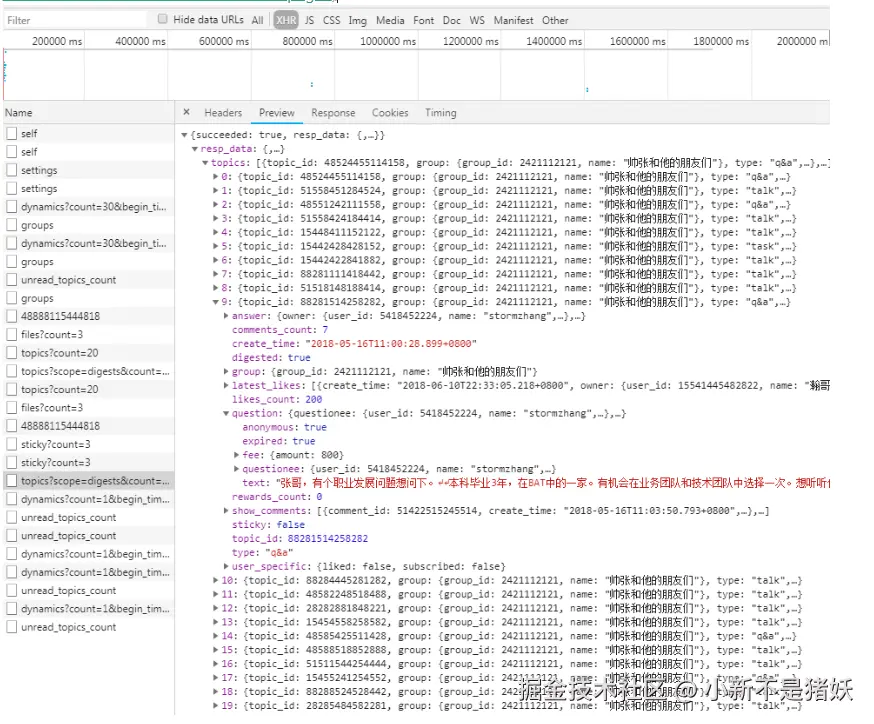Screen dimensions: 874x724
Task: Filter requests by WS type
Action: [x=477, y=20]
